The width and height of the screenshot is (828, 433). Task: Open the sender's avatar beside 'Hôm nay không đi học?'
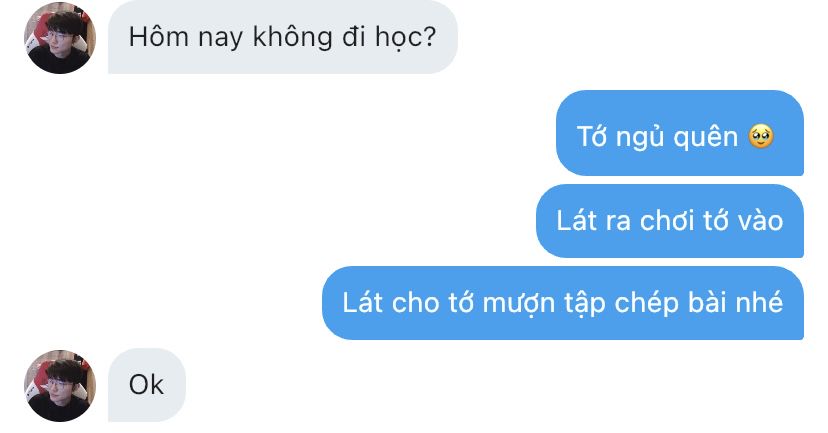60,38
